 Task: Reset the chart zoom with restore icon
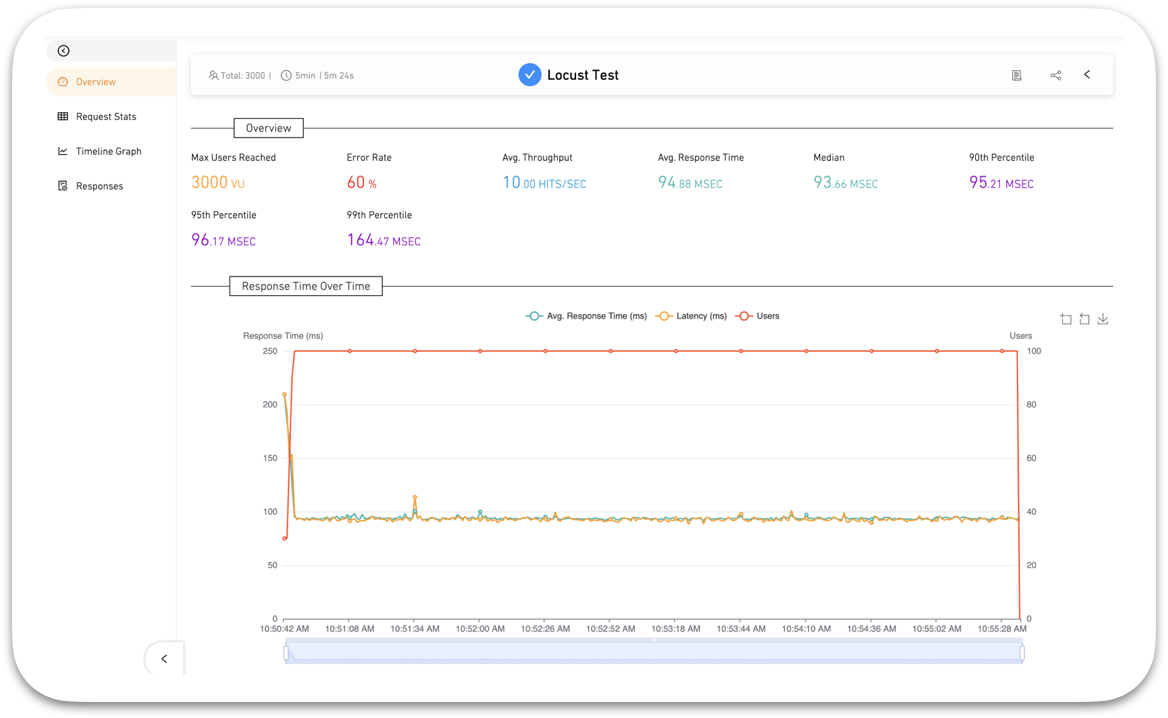[1084, 319]
